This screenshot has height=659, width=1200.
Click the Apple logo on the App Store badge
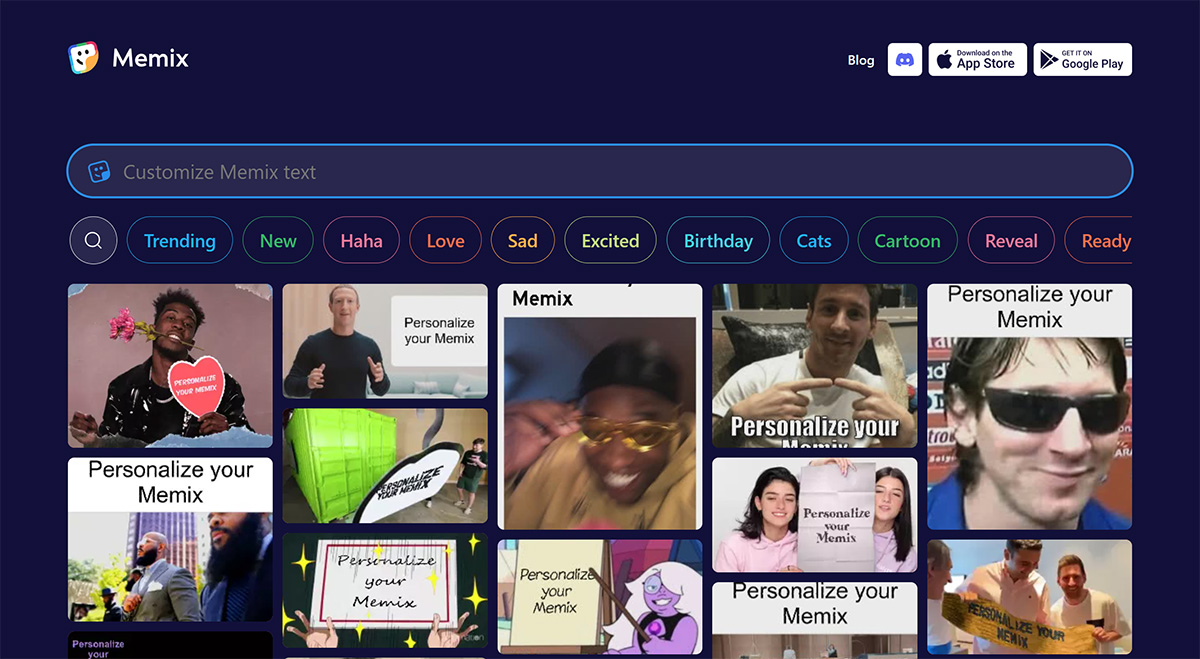tap(944, 59)
